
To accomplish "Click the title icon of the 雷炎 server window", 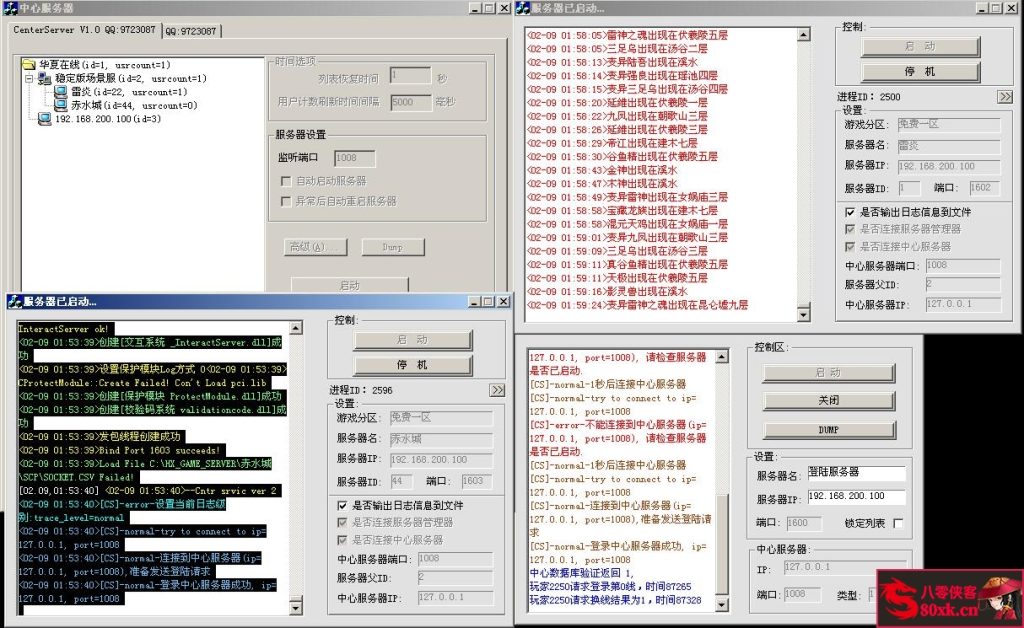I will coord(522,8).
